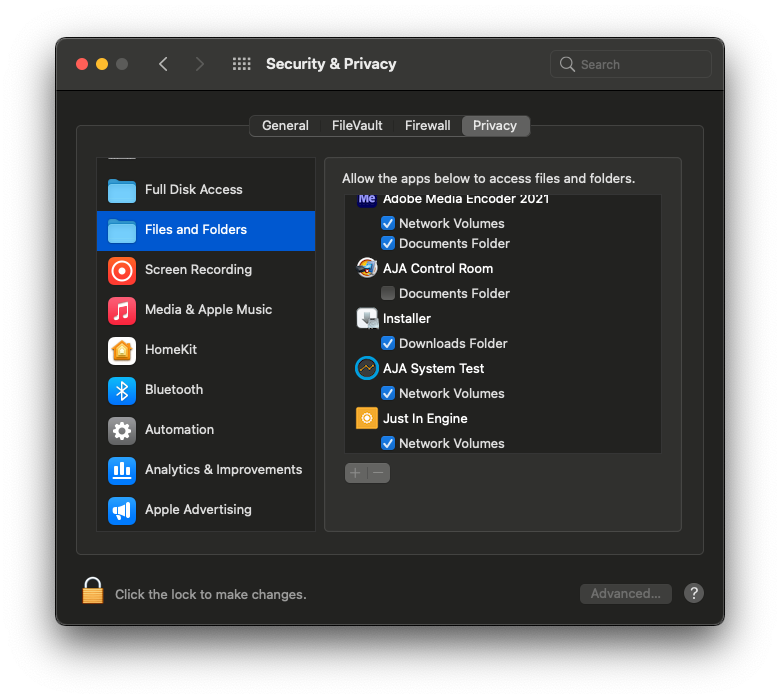Open the FileVault tab

coord(357,125)
